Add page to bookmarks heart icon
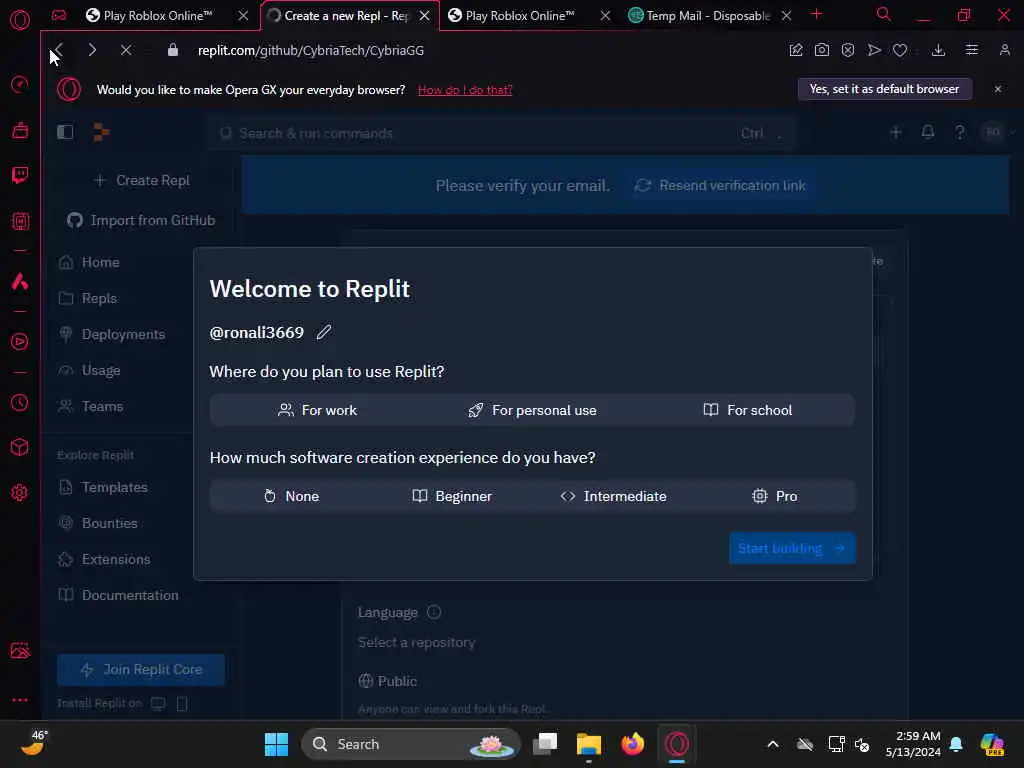 click(900, 50)
